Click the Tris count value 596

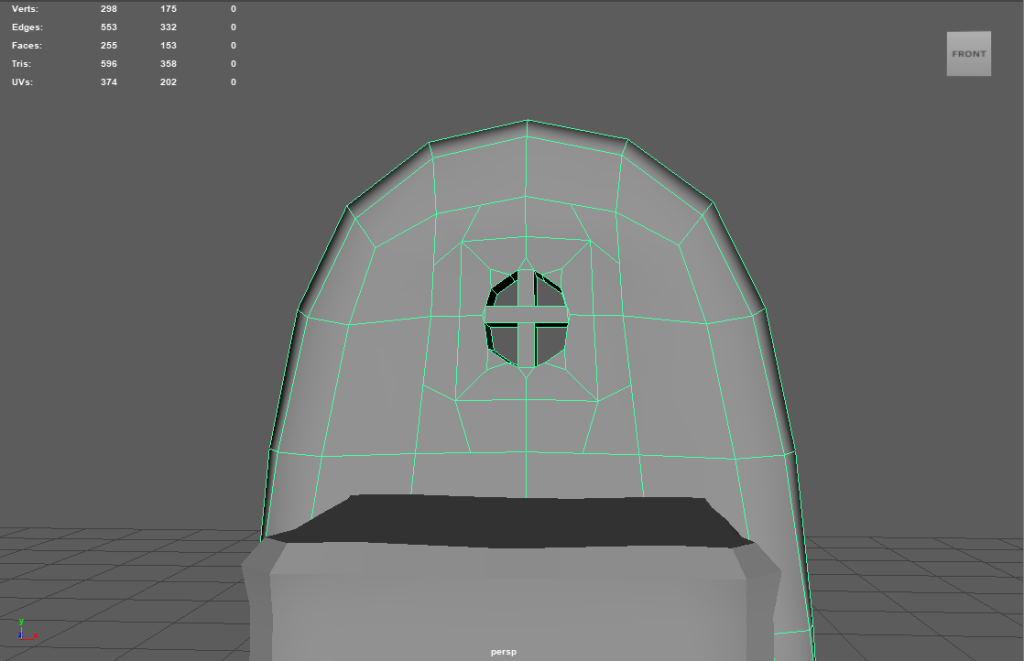(x=108, y=64)
